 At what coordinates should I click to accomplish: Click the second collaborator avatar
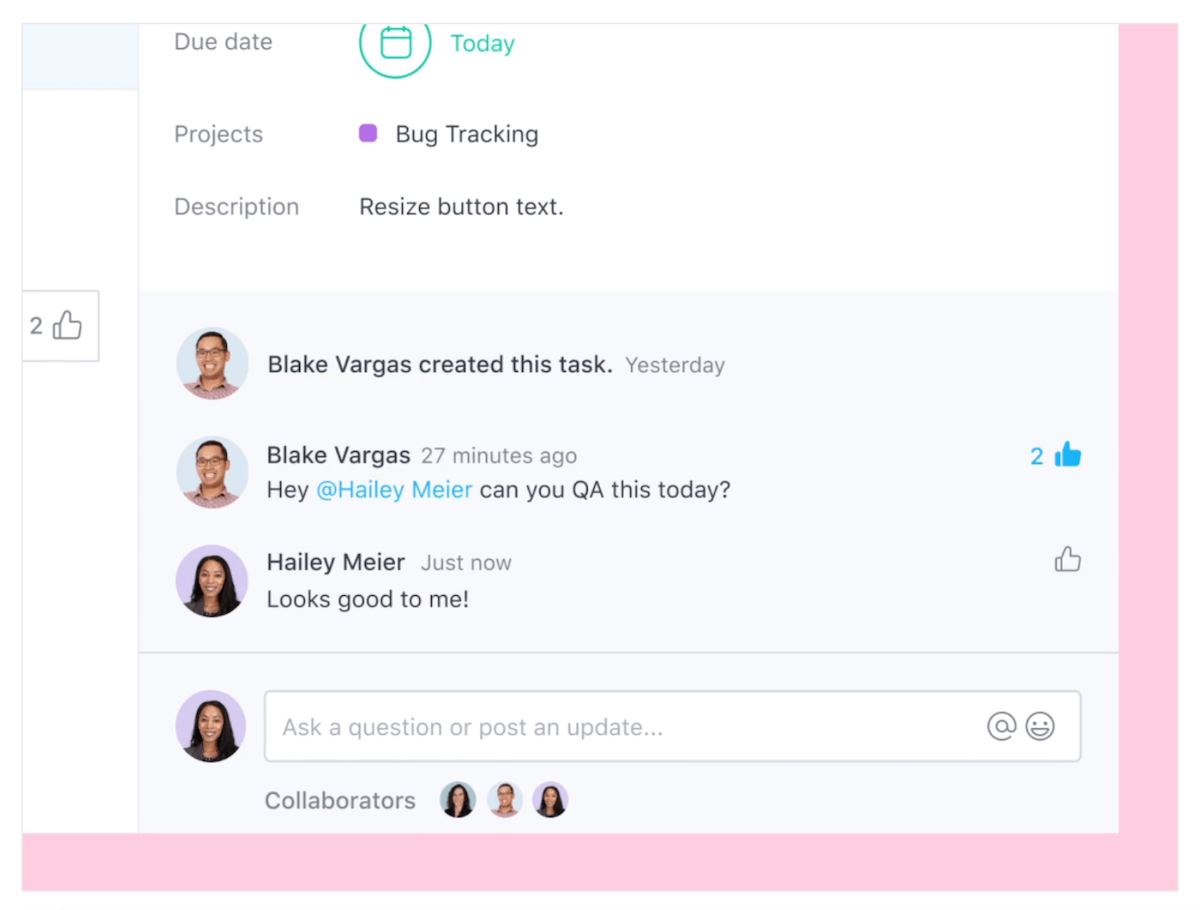tap(504, 799)
